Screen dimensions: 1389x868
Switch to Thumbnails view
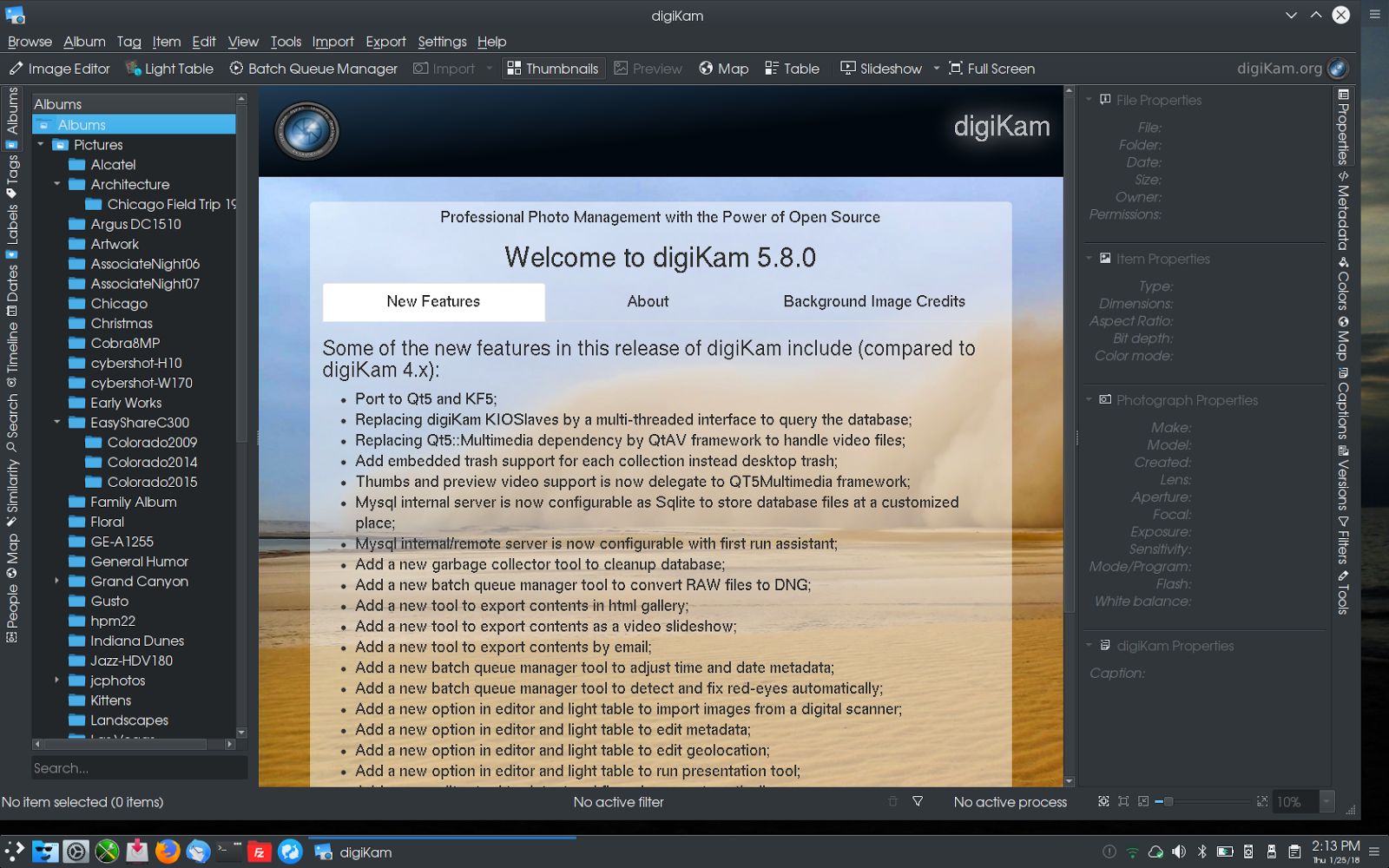(x=553, y=69)
